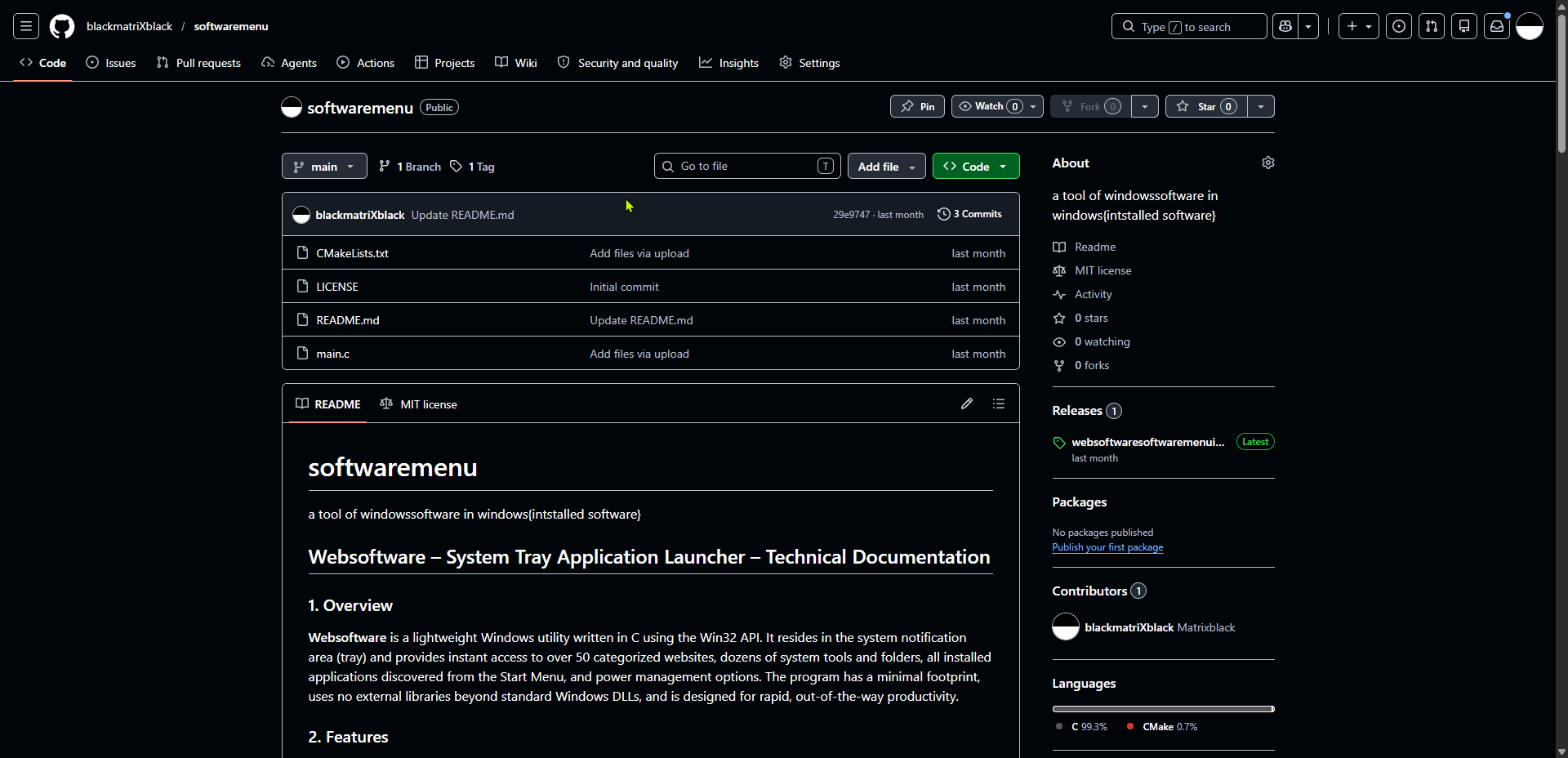Edit README with pencil icon
This screenshot has height=758, width=1568.
(x=967, y=404)
